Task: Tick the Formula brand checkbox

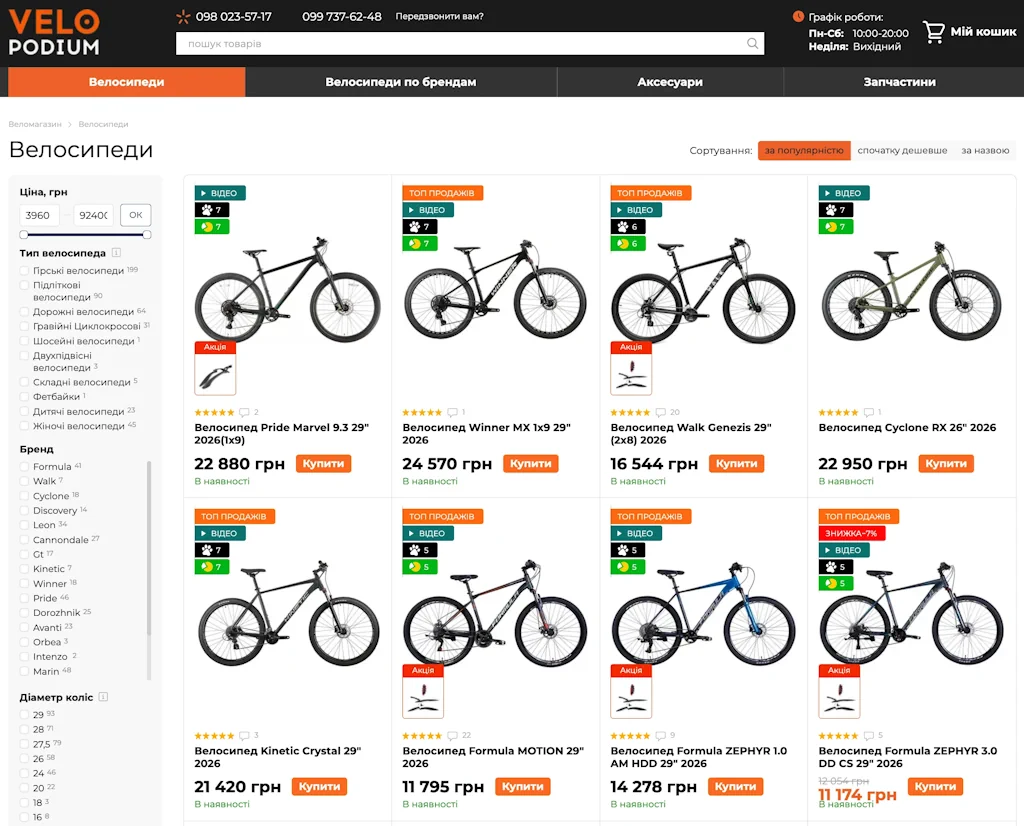Action: [24, 466]
